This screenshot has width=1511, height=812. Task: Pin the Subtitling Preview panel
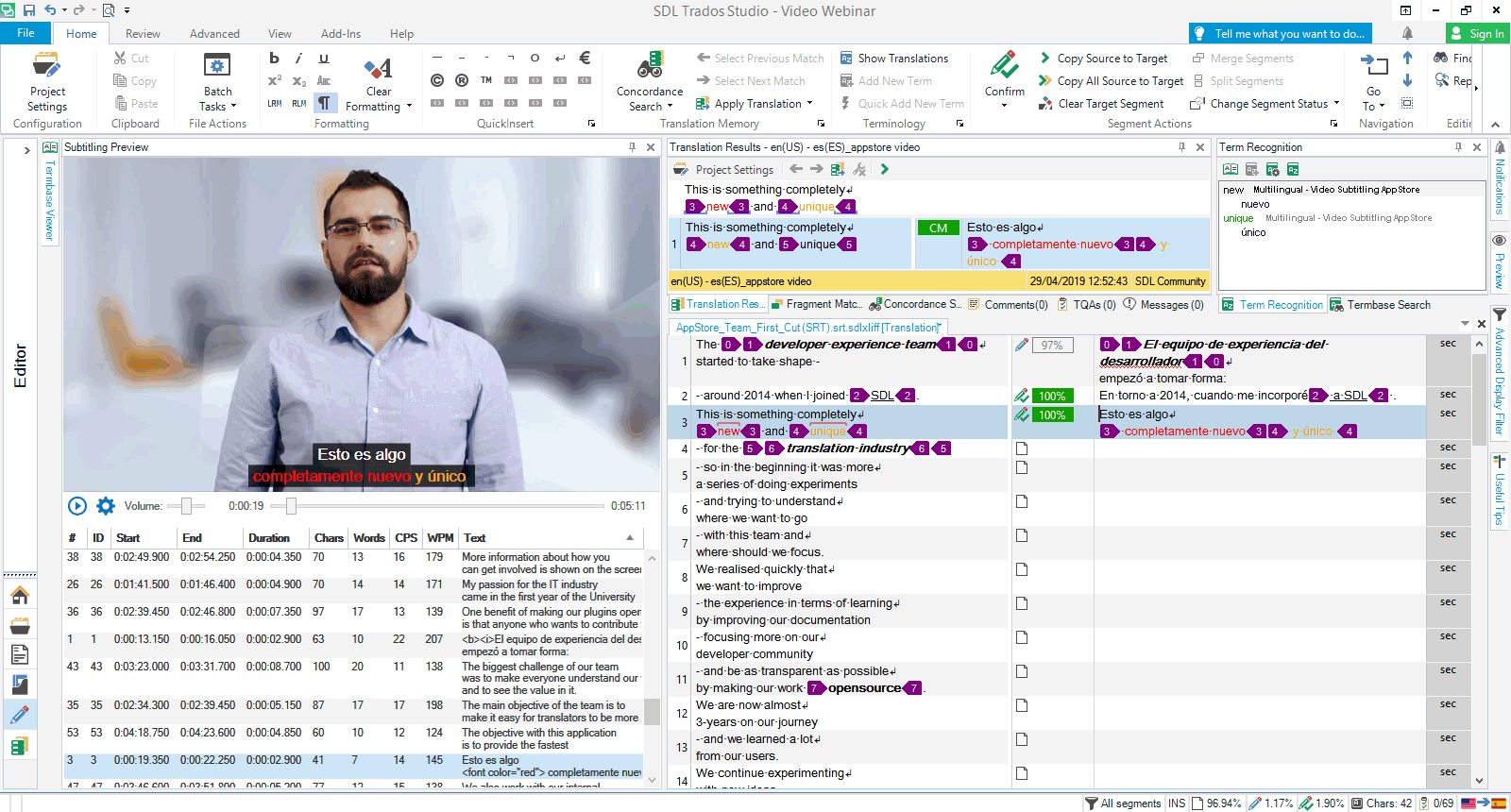click(632, 147)
